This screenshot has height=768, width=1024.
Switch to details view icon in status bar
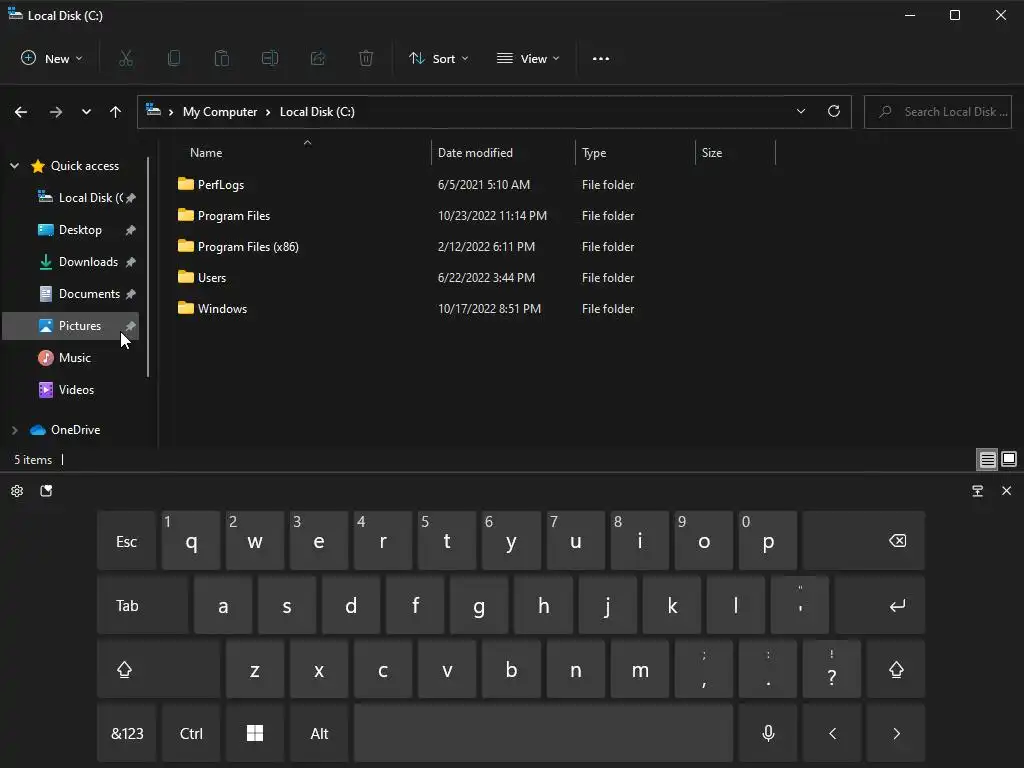pos(987,460)
